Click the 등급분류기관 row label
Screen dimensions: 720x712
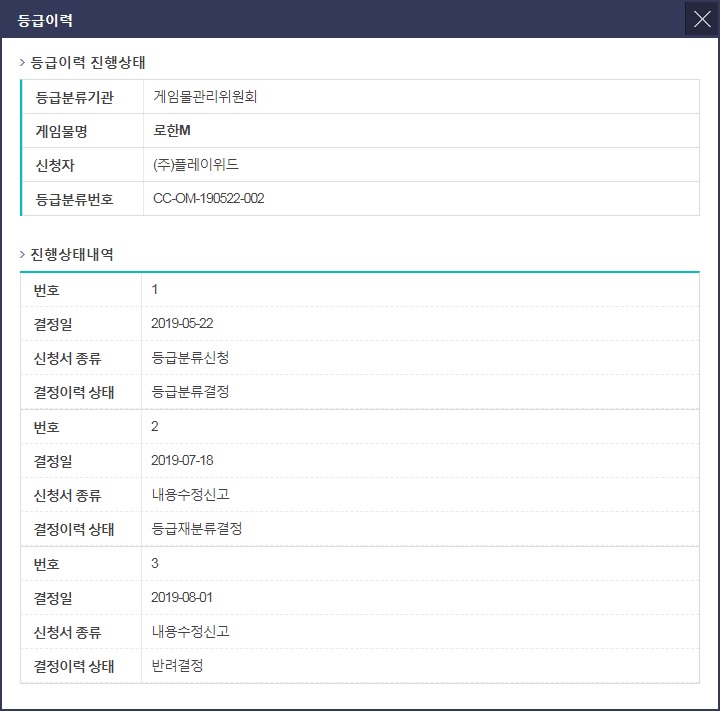tap(74, 97)
